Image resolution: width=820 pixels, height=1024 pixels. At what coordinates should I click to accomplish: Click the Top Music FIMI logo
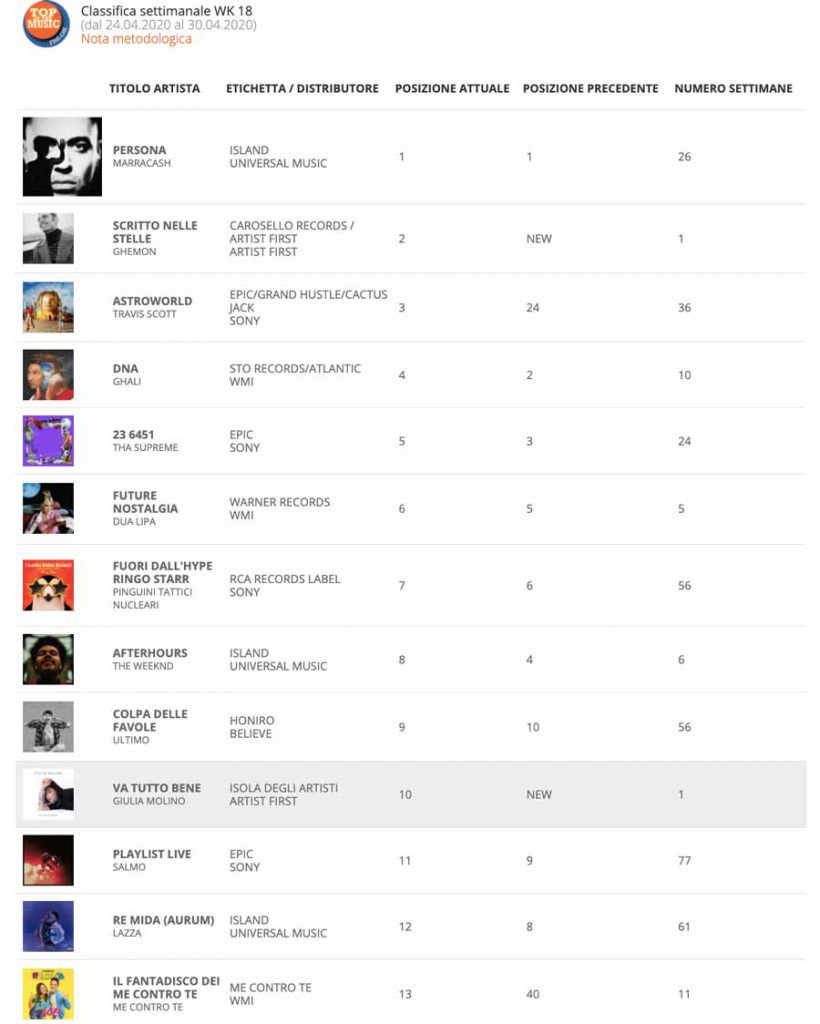(x=46, y=23)
